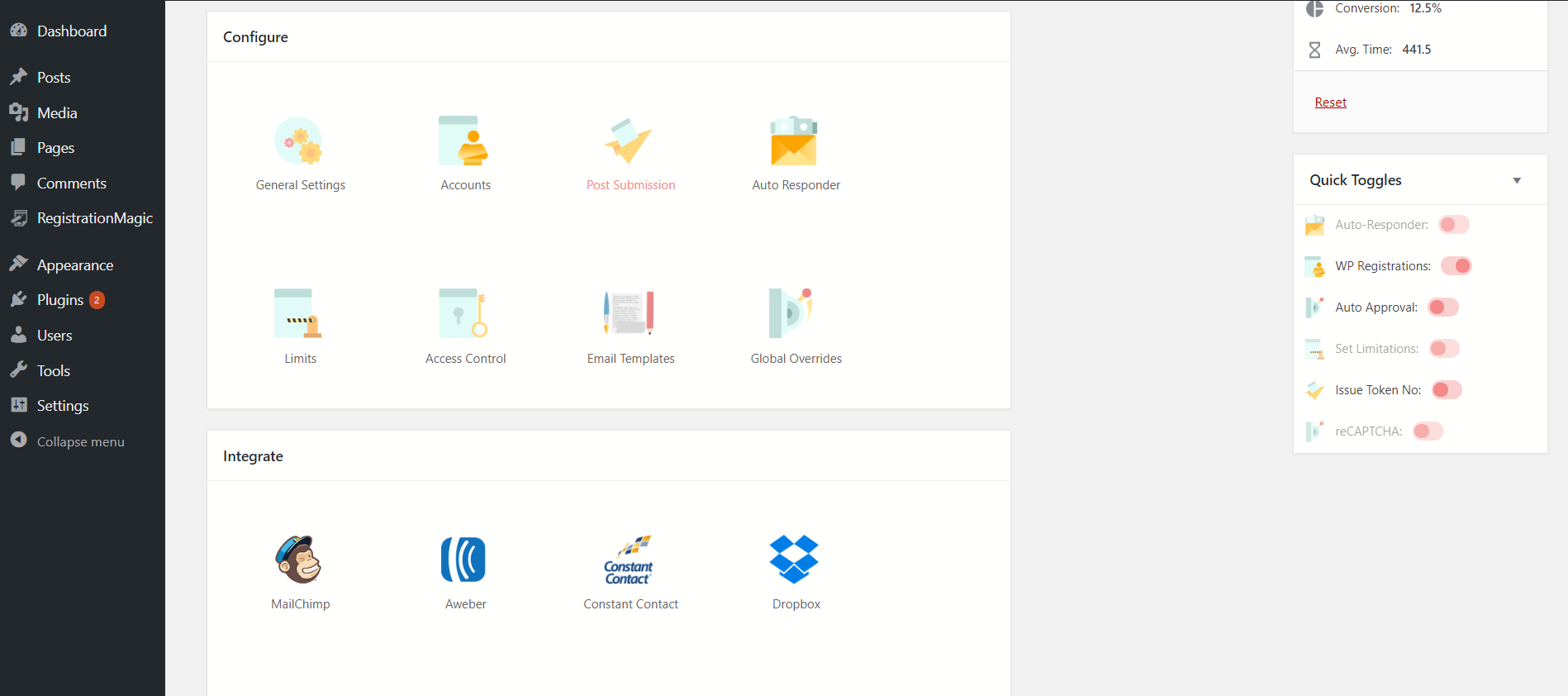Click the Auto Responder envelope icon

(794, 141)
